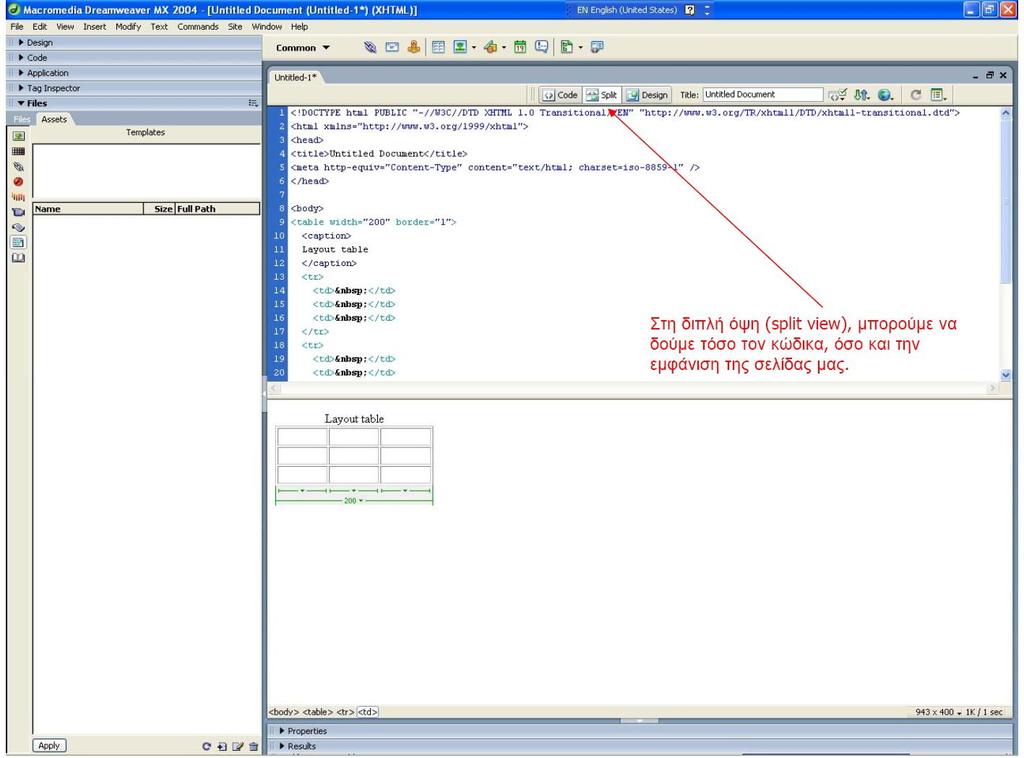Open the File Management icon

click(861, 95)
